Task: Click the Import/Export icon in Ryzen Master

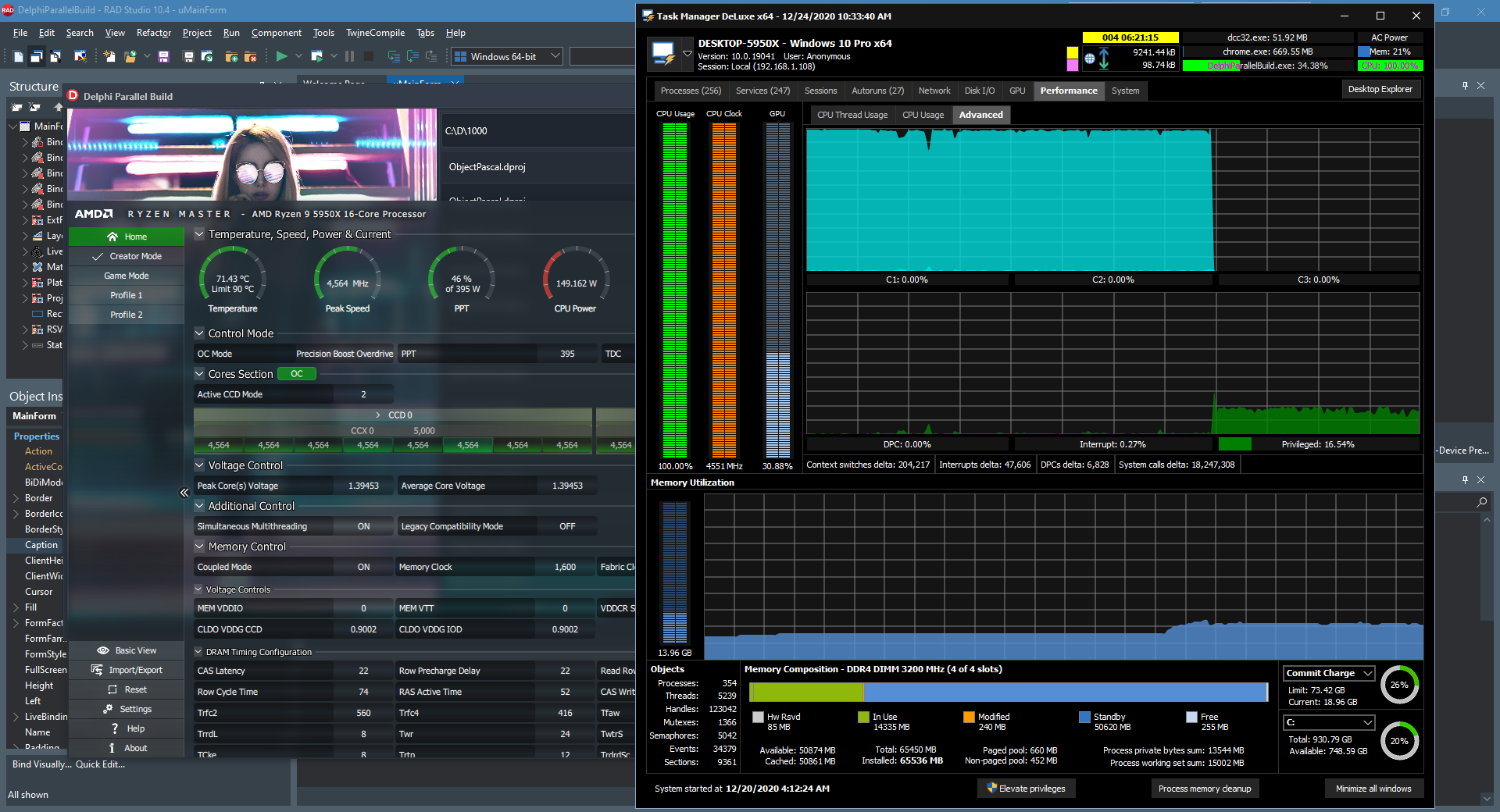Action: point(97,670)
